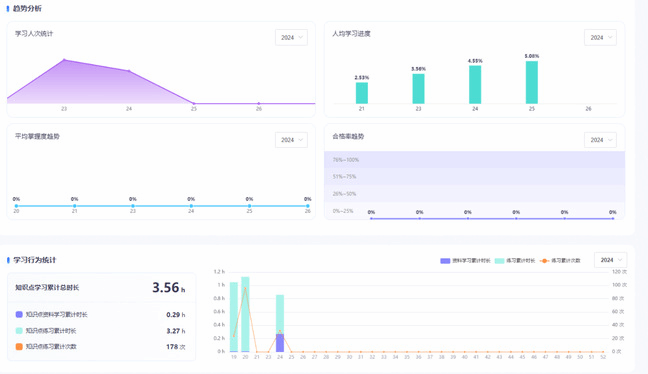The width and height of the screenshot is (648, 374).
Task: Expand the 2024 selector in 合格率趋势
Action: pyautogui.click(x=600, y=140)
